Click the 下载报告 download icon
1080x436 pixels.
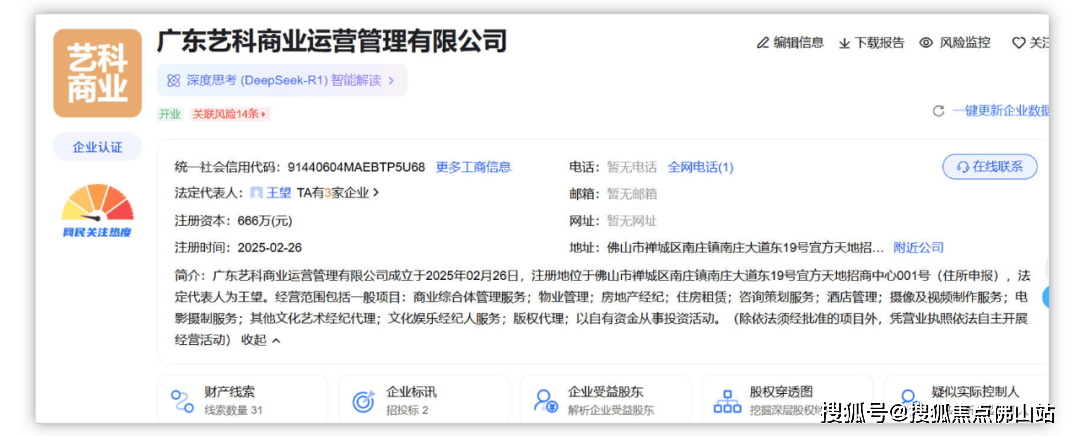coord(844,43)
